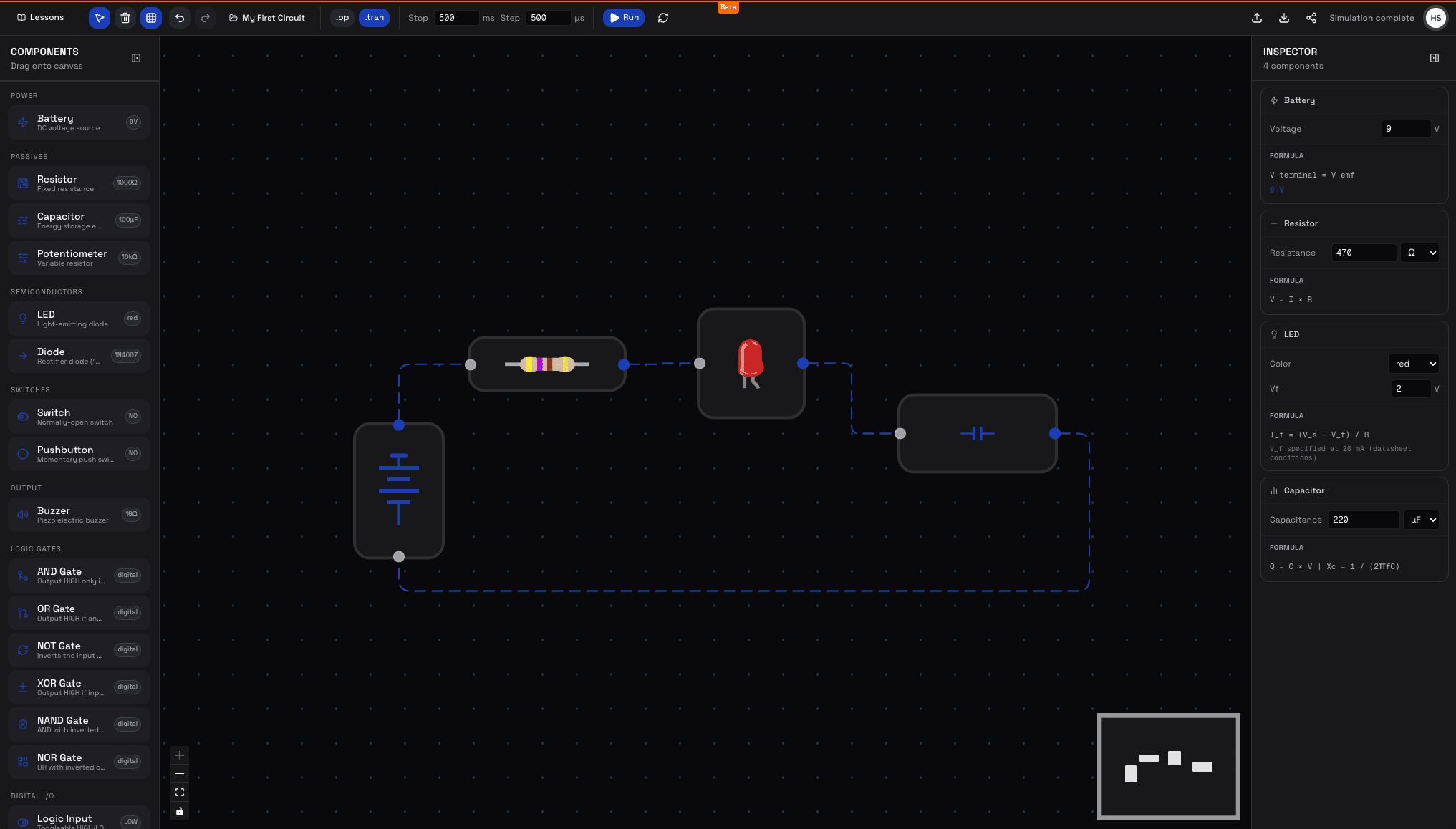This screenshot has width=1456, height=829.
Task: Open the Lessons panel
Action: pyautogui.click(x=41, y=17)
